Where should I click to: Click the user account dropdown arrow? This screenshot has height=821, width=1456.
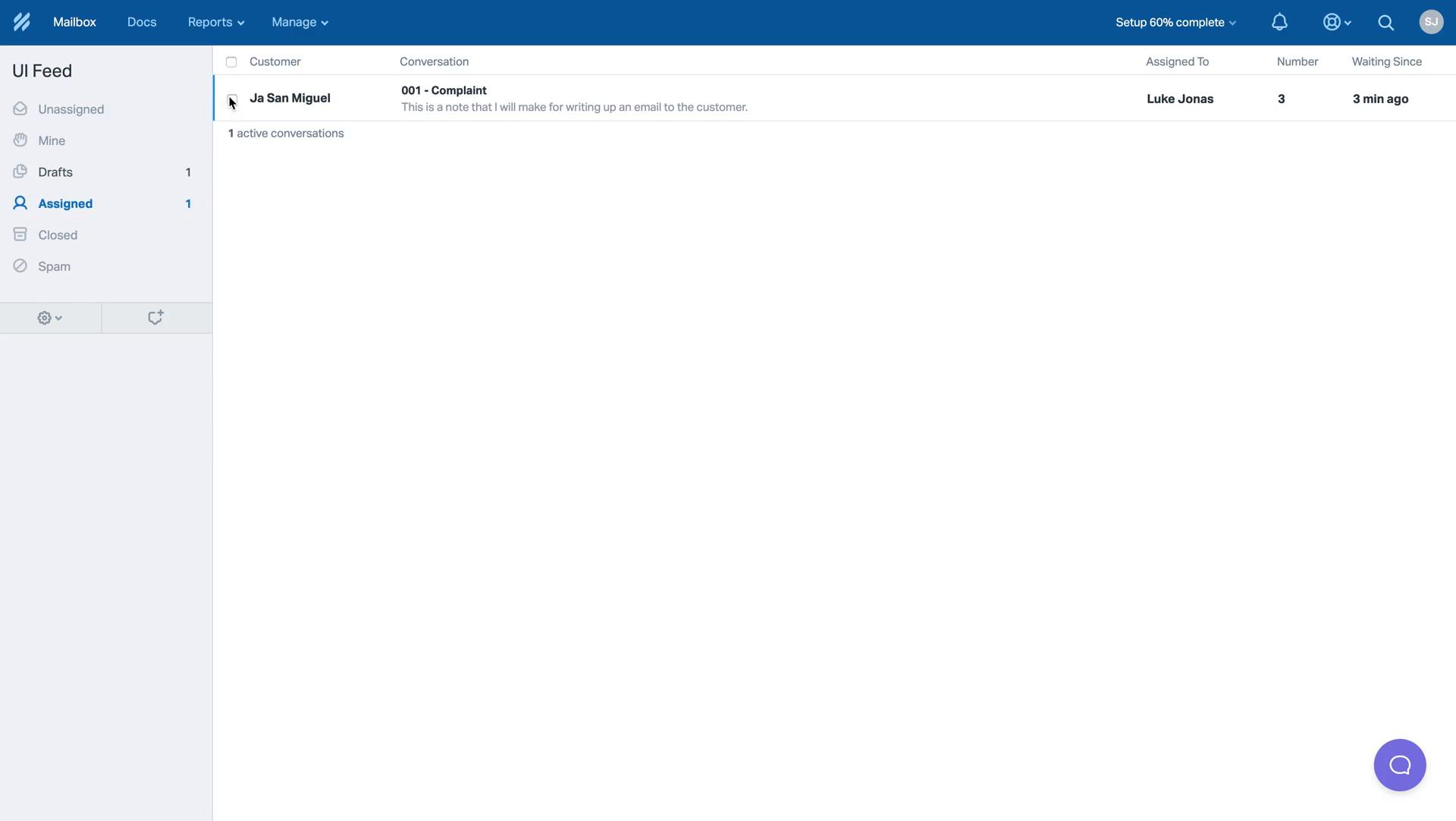point(1431,21)
